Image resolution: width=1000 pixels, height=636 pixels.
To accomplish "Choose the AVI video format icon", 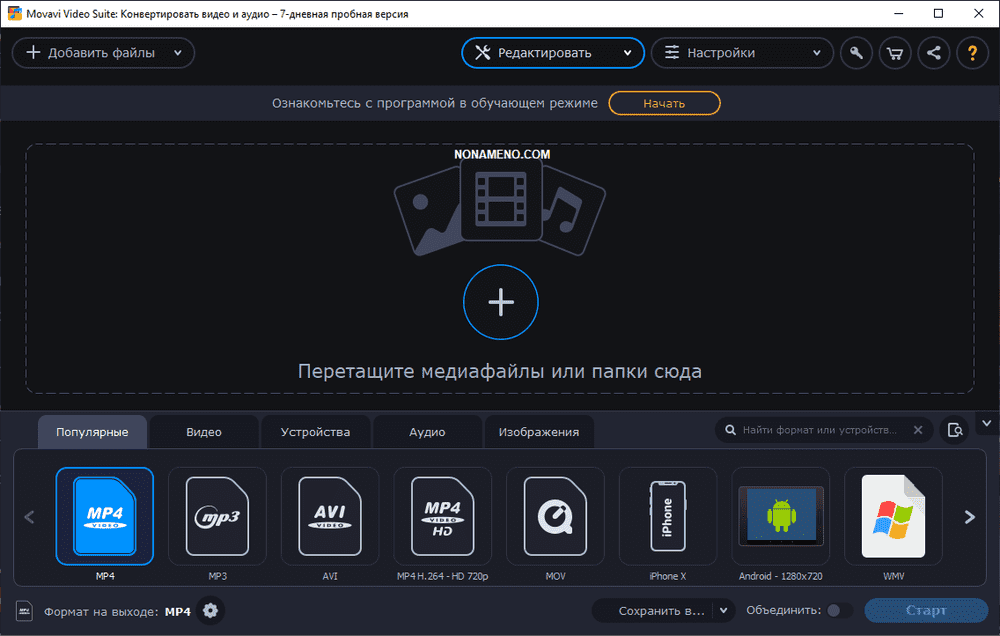I will pos(329,516).
